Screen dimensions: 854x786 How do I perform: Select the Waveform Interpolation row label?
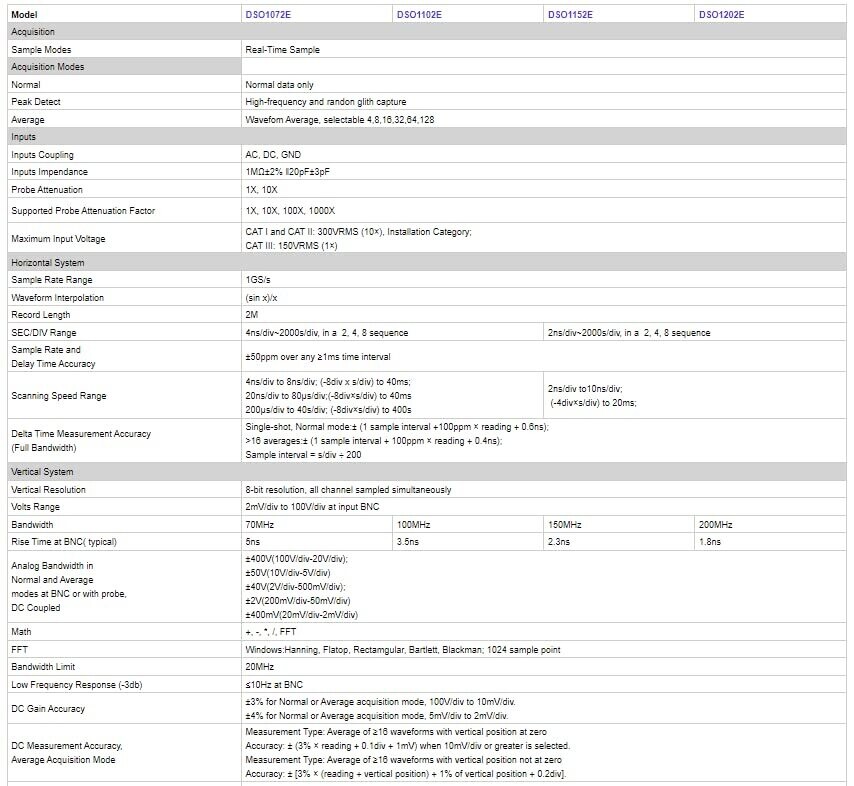(x=57, y=298)
